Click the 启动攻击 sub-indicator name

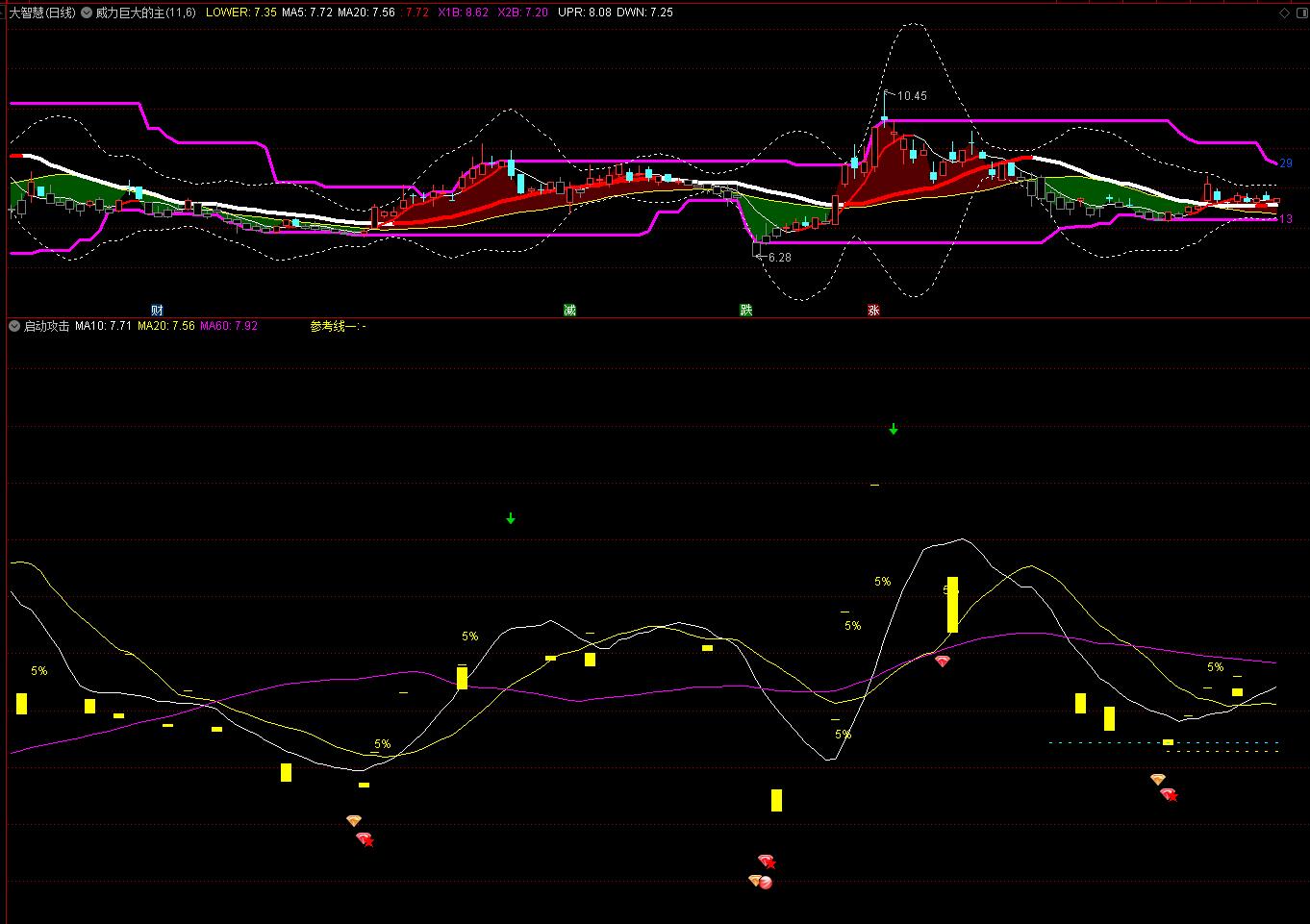point(46,326)
